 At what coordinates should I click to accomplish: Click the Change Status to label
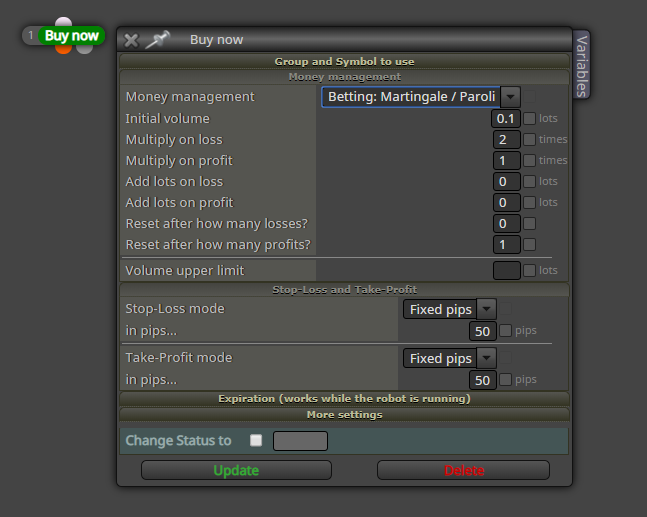point(178,441)
